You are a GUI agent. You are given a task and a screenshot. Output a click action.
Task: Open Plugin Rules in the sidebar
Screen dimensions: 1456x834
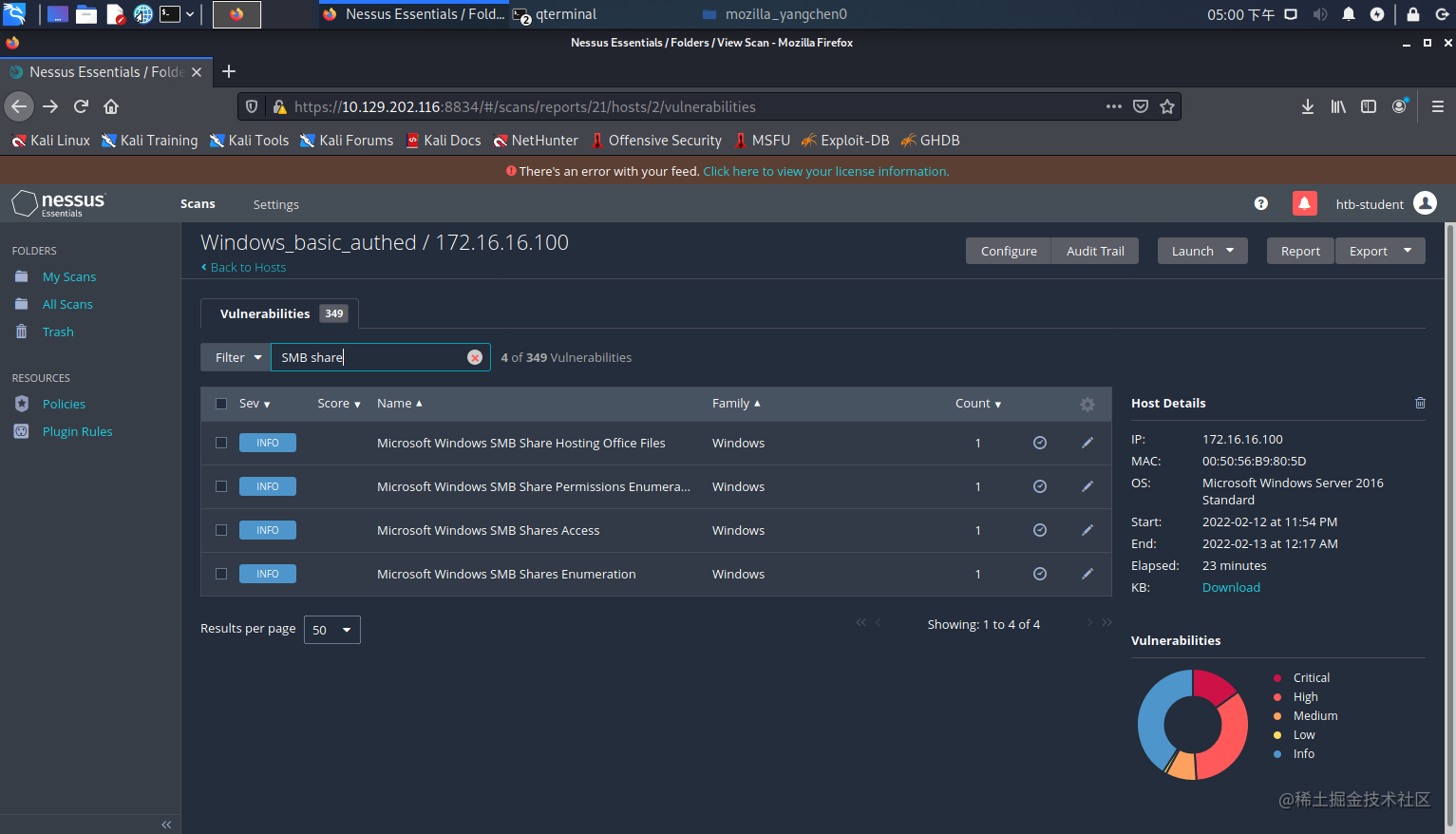pyautogui.click(x=77, y=431)
